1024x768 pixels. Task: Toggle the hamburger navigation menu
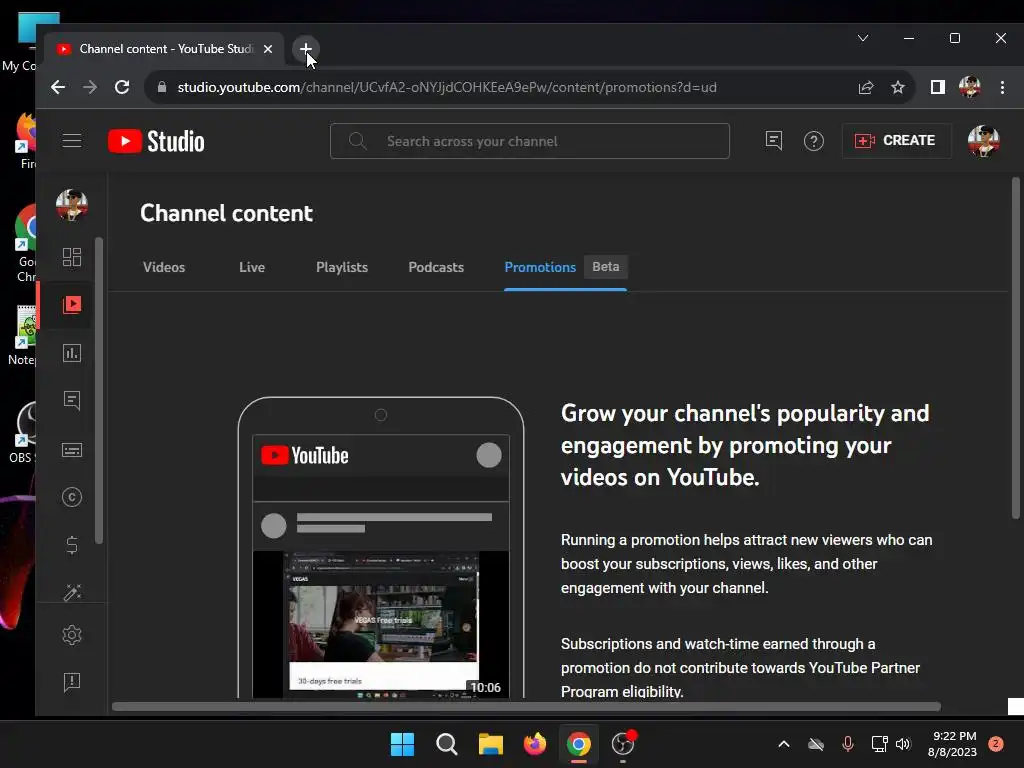(x=72, y=140)
